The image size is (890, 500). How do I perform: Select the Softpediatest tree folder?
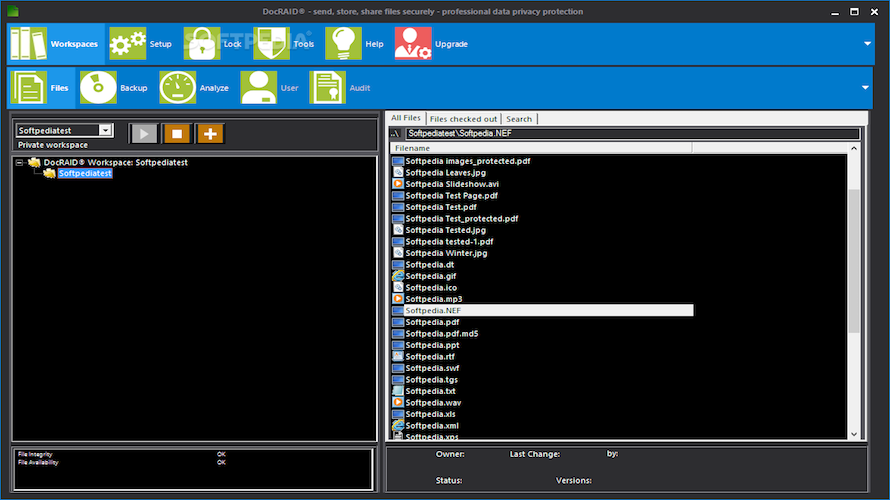[85, 173]
